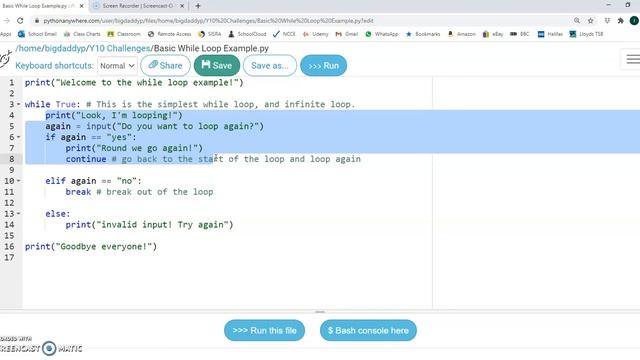This screenshot has height=360, width=640.
Task: Open the SISRA bookmark
Action: click(209, 34)
